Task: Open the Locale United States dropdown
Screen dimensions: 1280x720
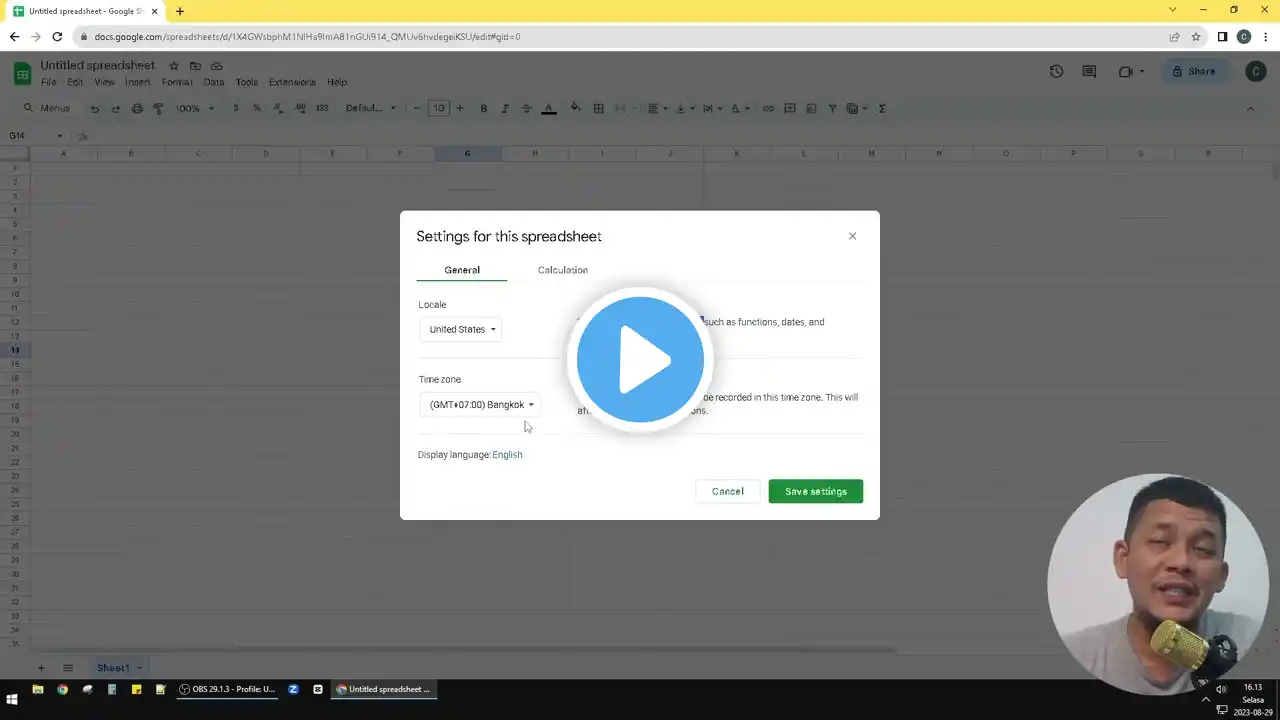Action: tap(461, 329)
